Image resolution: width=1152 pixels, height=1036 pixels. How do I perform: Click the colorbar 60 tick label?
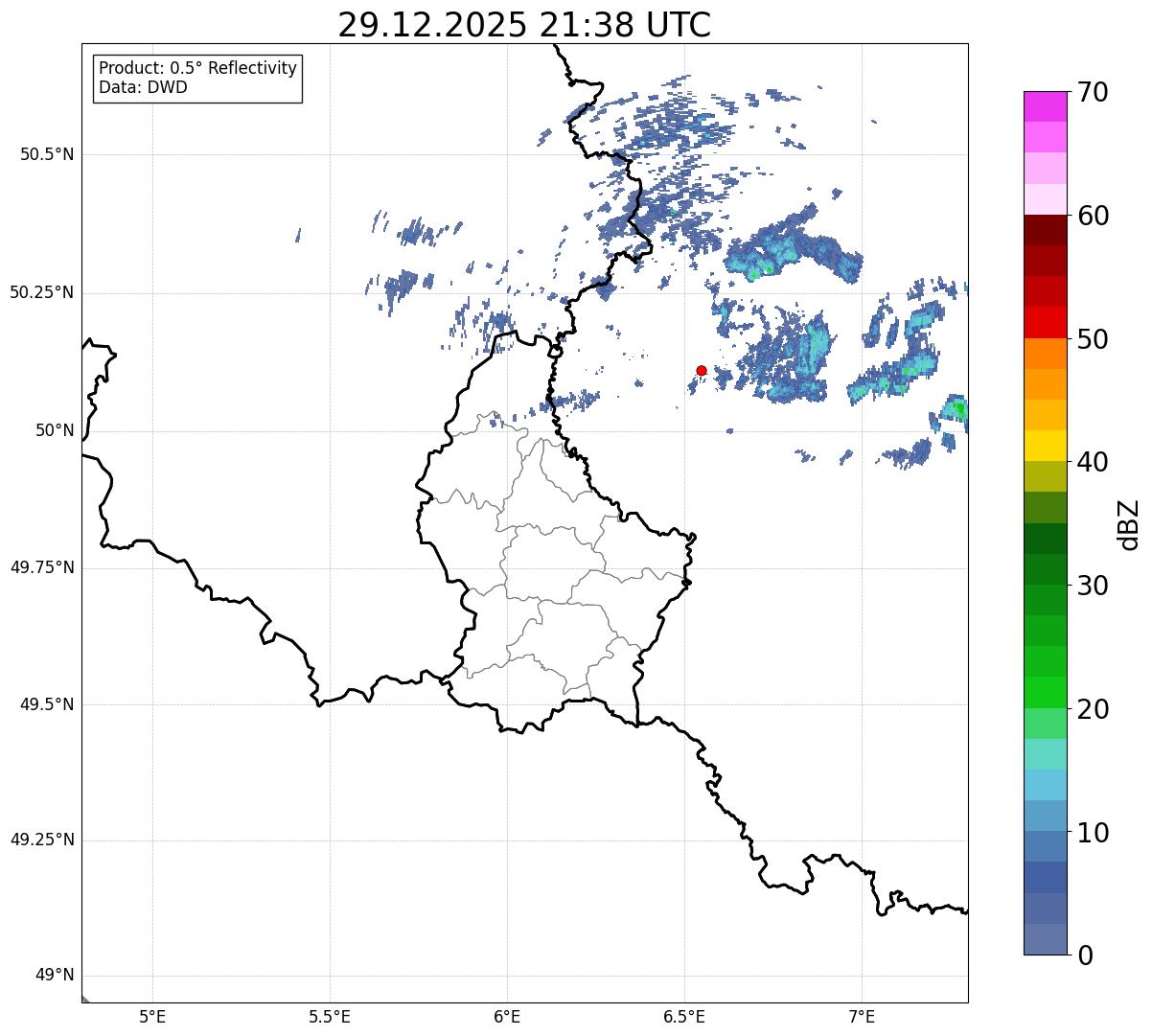tap(1094, 216)
